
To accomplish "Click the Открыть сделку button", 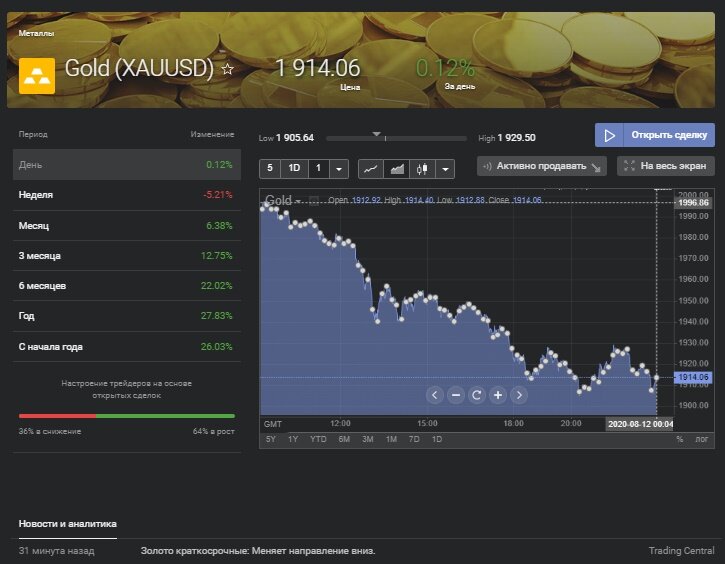I will (655, 135).
